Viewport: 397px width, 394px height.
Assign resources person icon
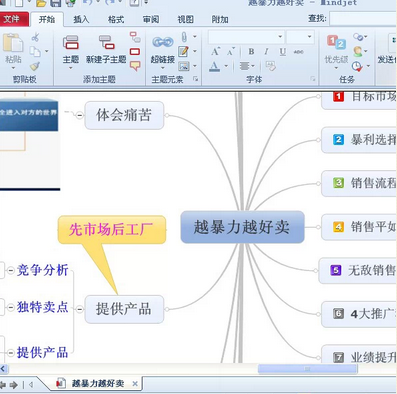coord(358,51)
